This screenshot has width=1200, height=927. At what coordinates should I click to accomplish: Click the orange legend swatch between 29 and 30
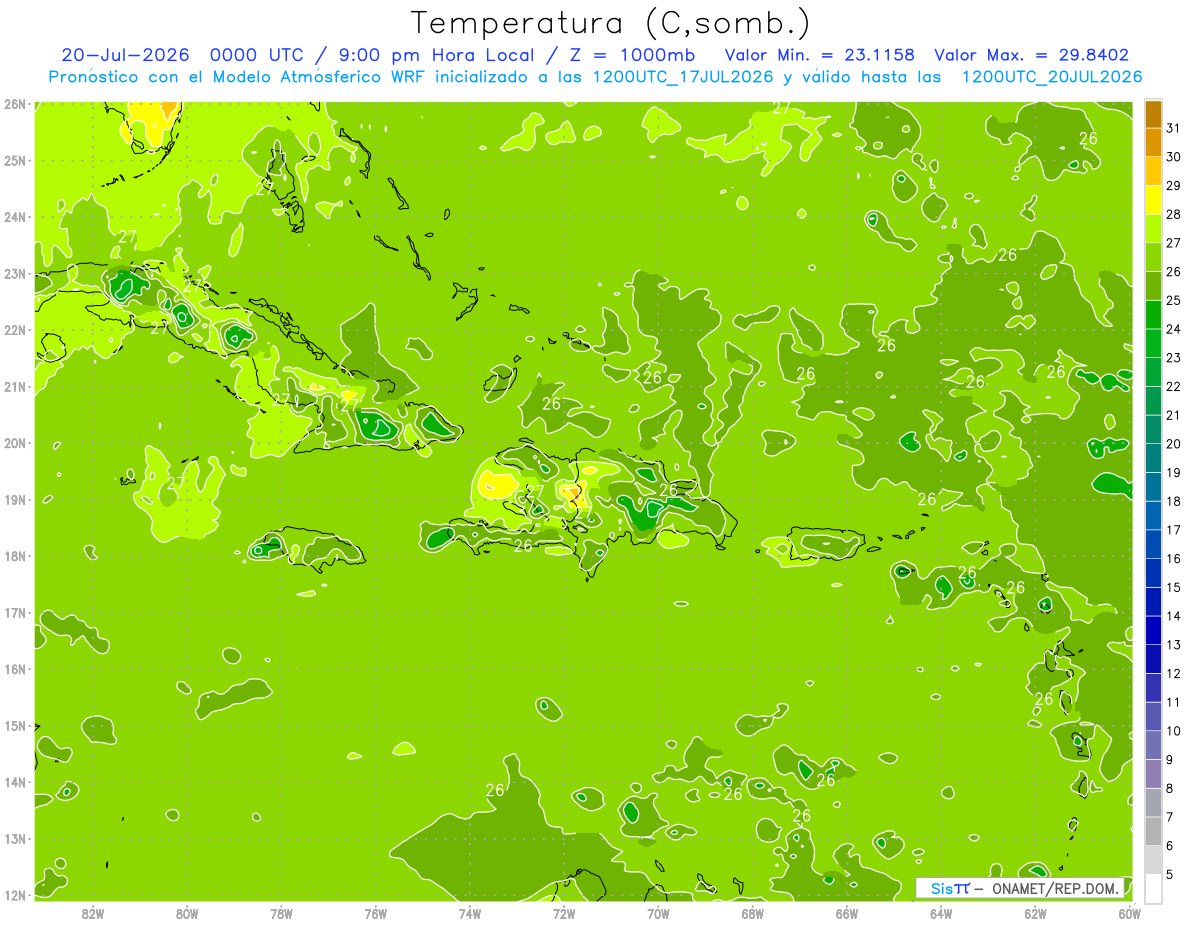[x=1153, y=171]
